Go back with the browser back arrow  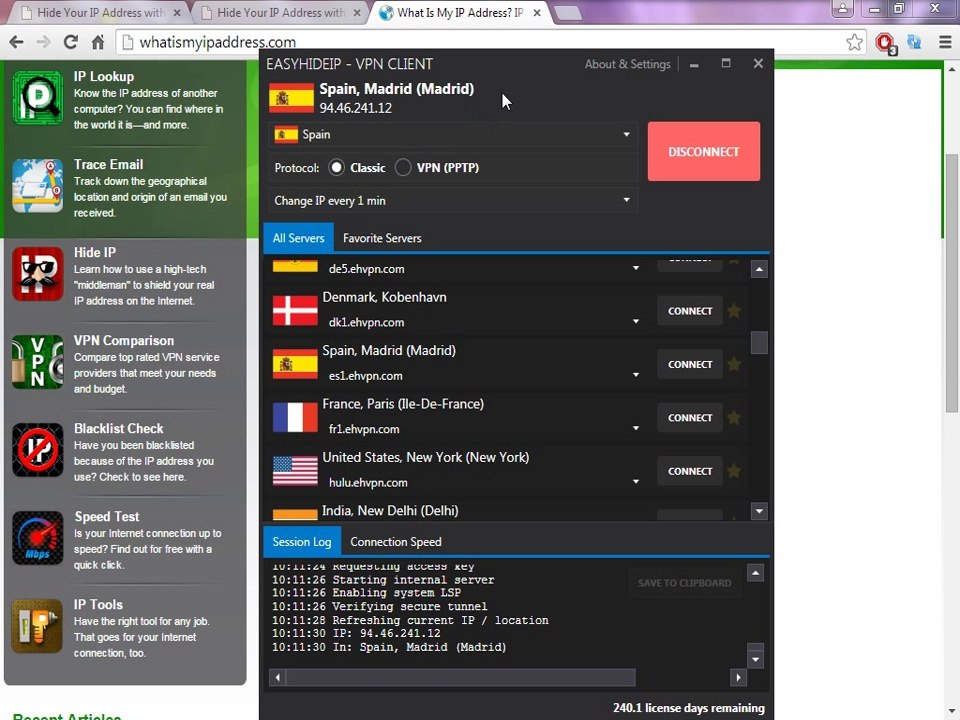tap(17, 42)
